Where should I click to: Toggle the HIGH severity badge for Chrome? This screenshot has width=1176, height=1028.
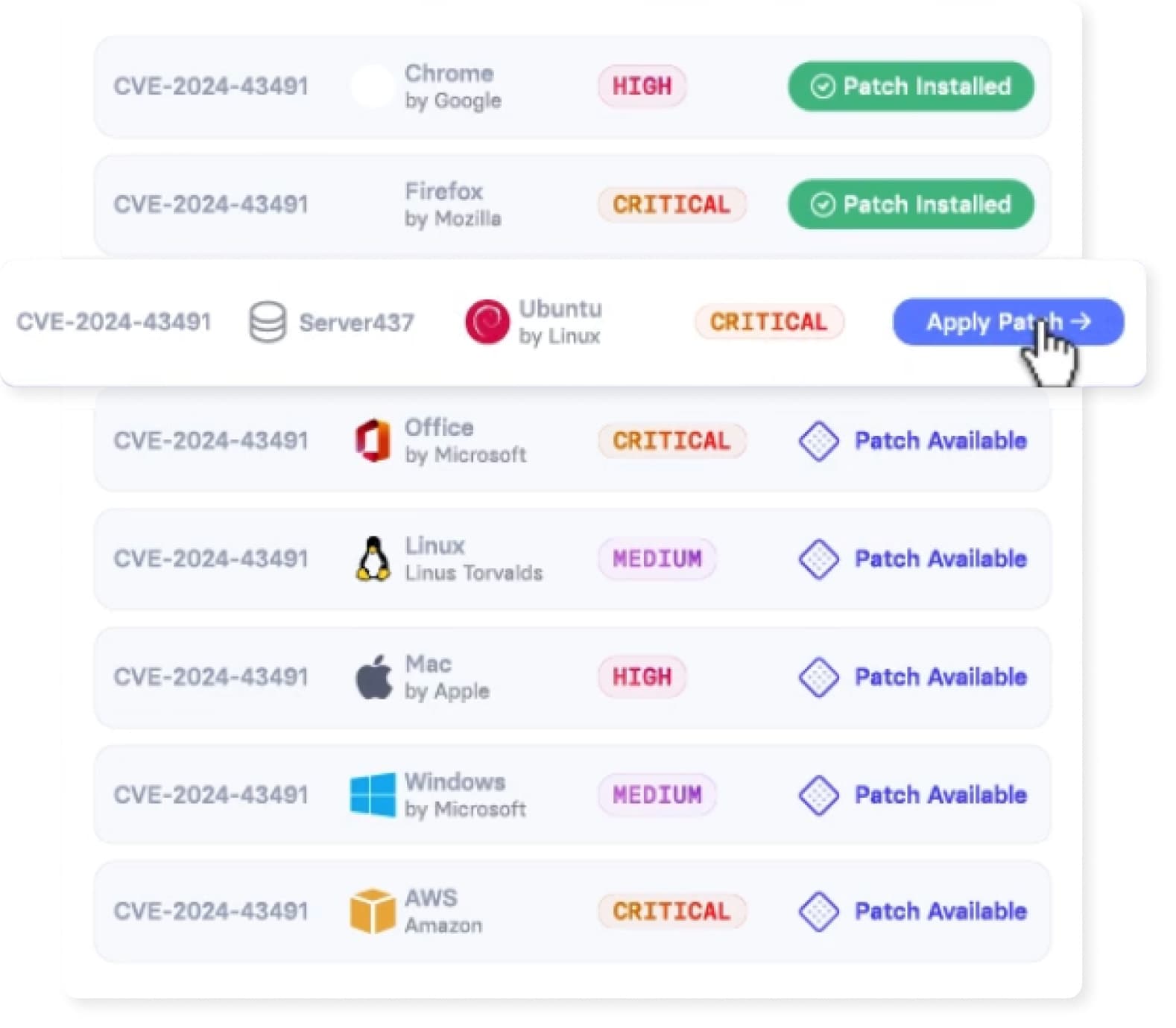pyautogui.click(x=641, y=86)
